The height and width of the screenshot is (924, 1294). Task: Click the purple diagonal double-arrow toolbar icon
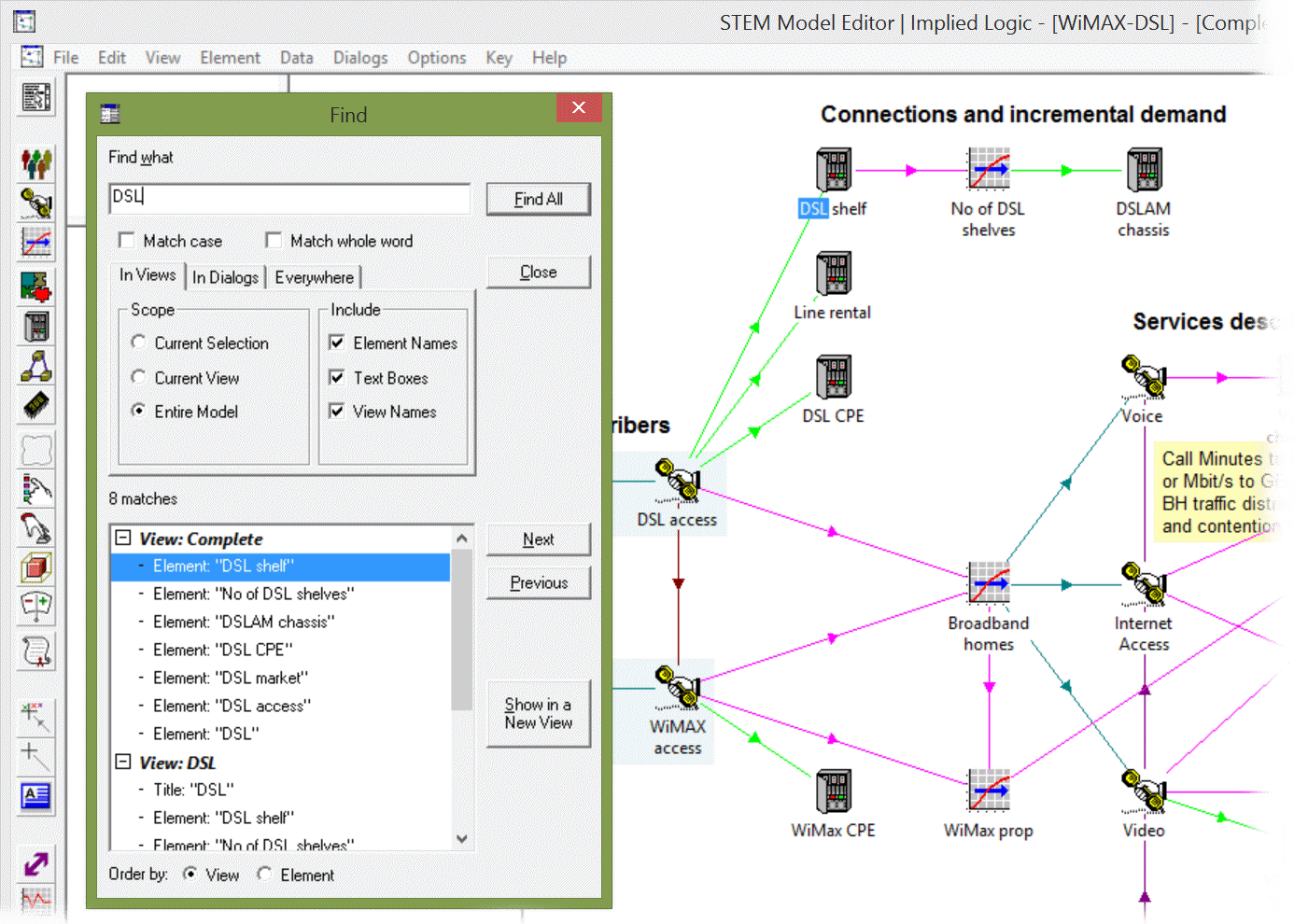[36, 864]
